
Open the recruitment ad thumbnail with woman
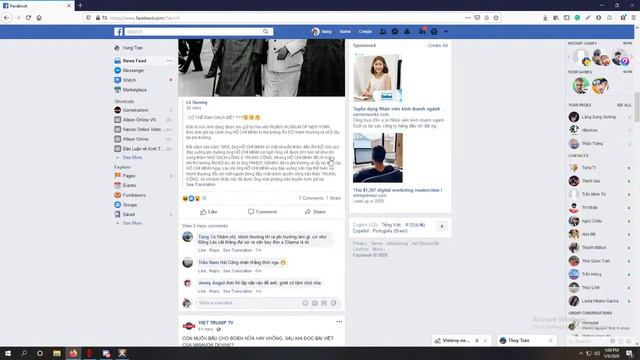(x=378, y=78)
